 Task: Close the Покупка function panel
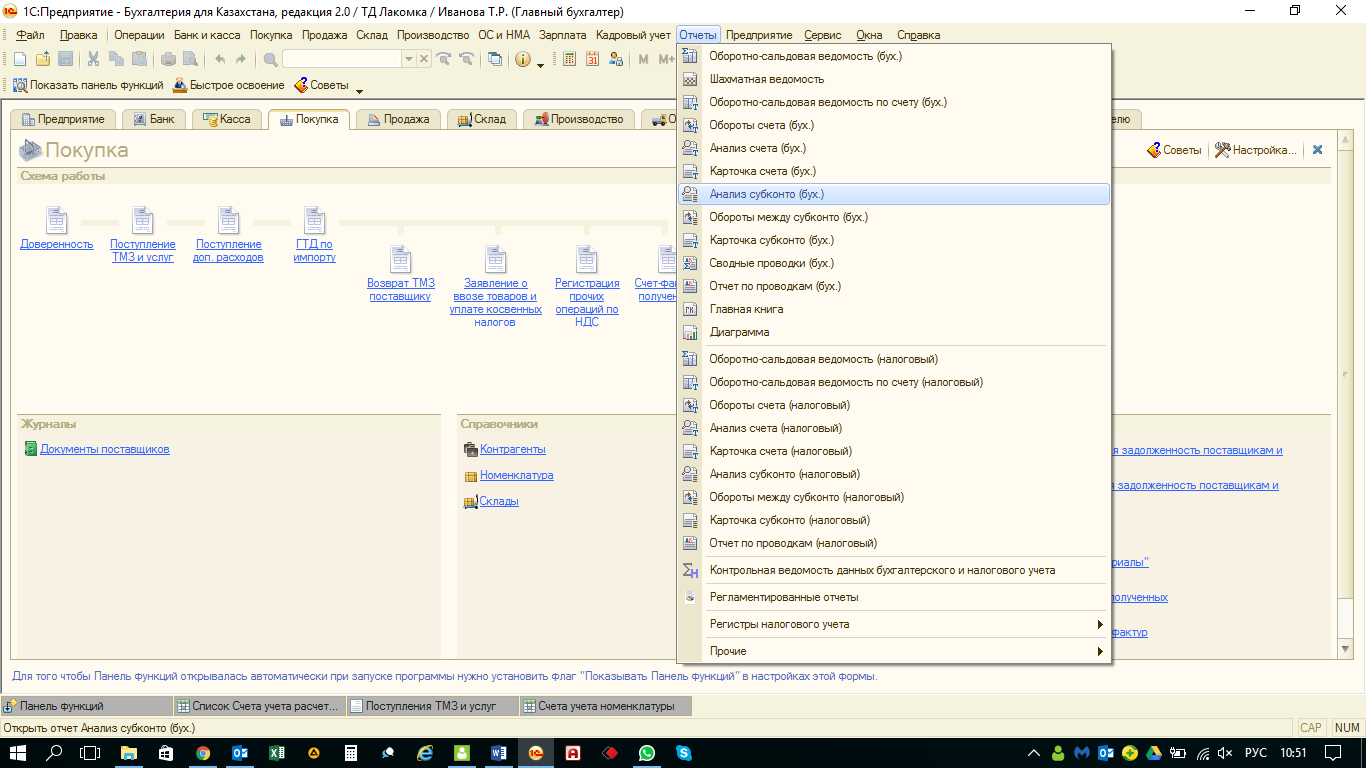(x=1318, y=150)
